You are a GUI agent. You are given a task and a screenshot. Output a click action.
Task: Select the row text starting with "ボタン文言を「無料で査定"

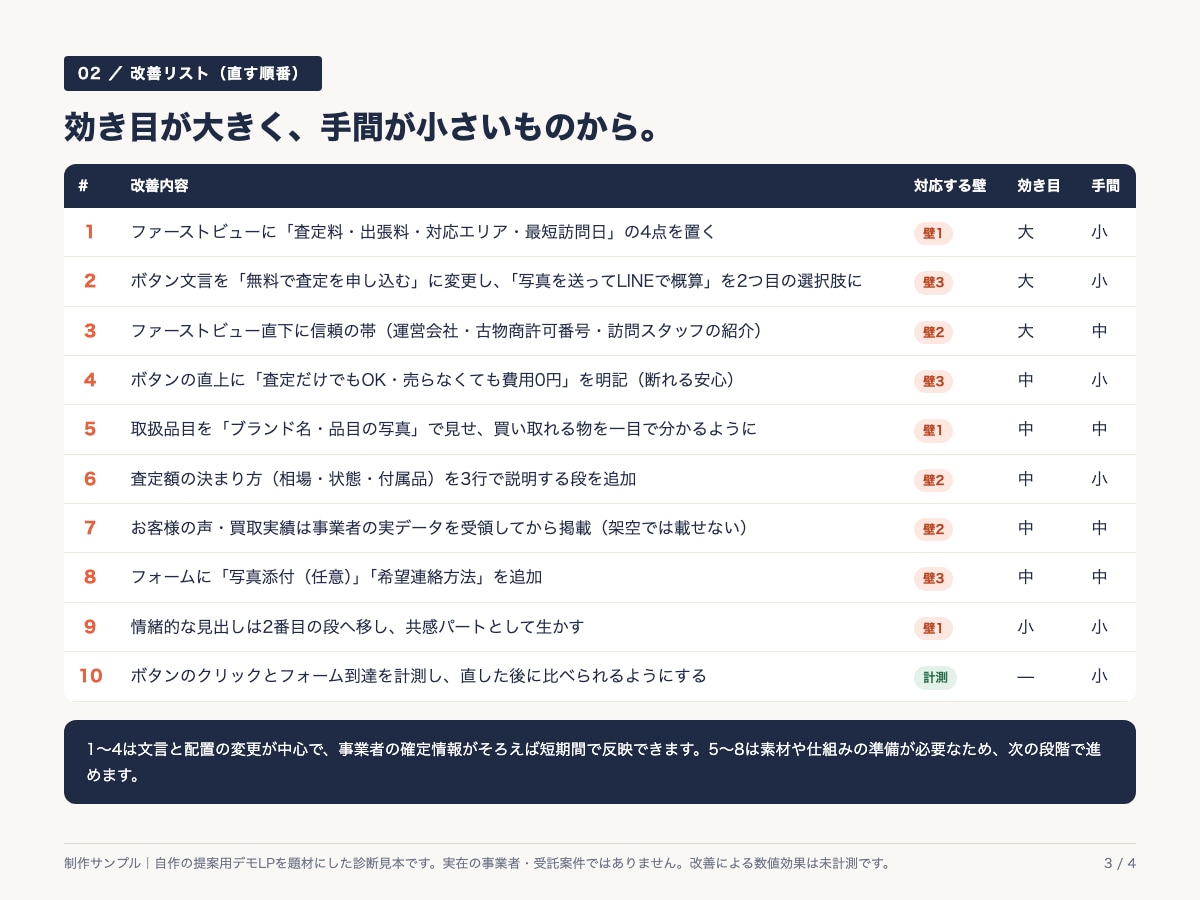click(496, 281)
